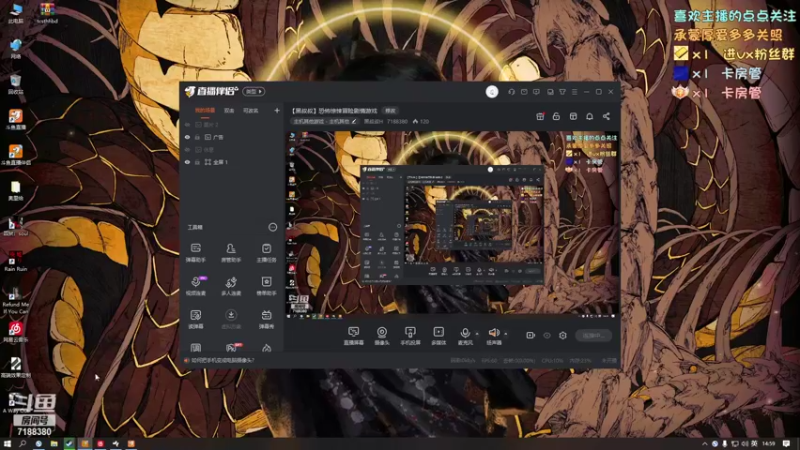Open the square star tool beside 多人连麦
Image resolution: width=800 pixels, height=450 pixels.
click(x=266, y=286)
